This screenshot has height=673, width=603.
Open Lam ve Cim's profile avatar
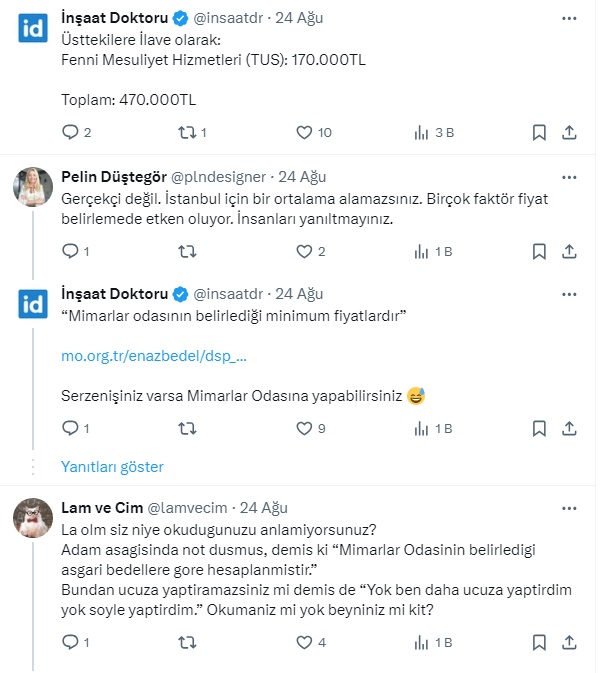(31, 516)
